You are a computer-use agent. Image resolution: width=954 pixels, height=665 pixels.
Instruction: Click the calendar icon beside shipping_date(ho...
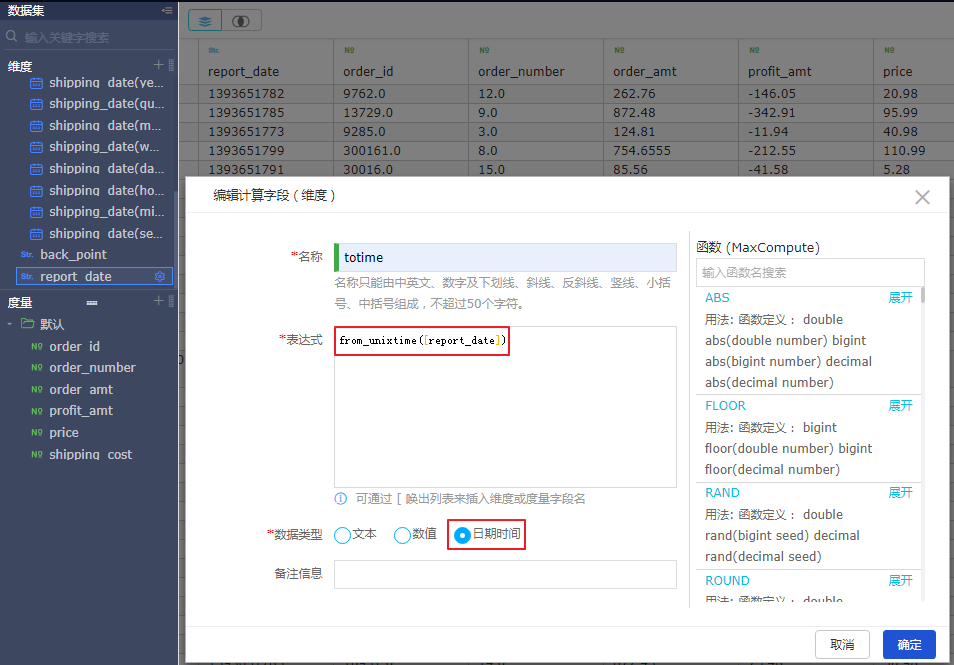37,191
